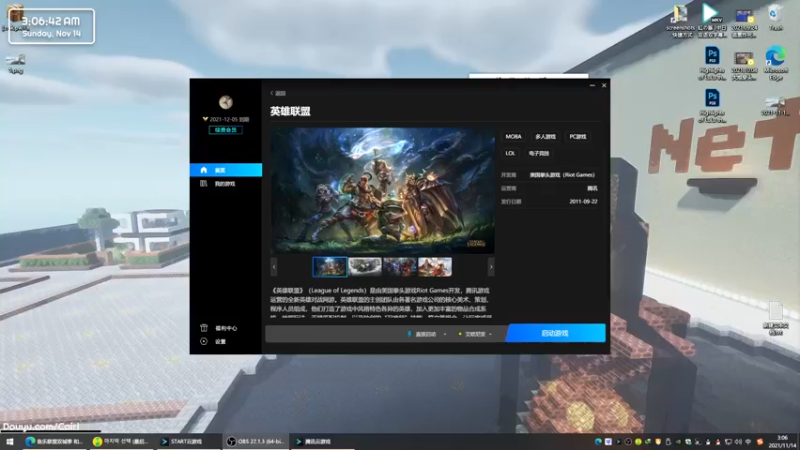Screen dimensions: 800x450
Task: Expand the launch mode dropdown with blue icon
Action: (427, 334)
